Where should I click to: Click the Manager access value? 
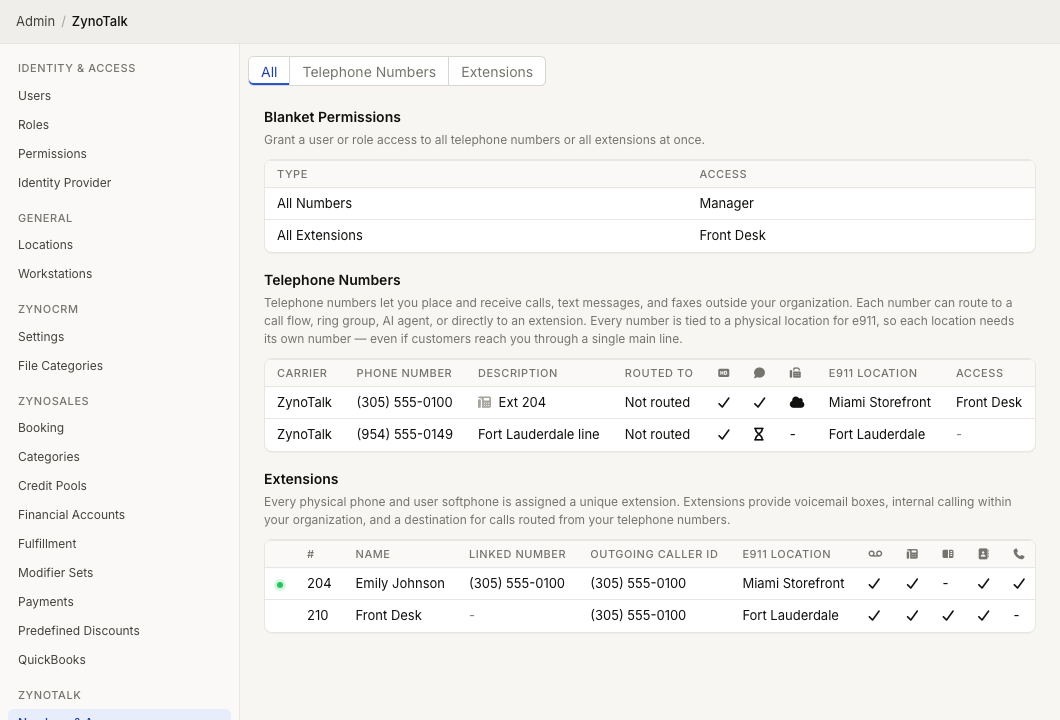pos(726,203)
